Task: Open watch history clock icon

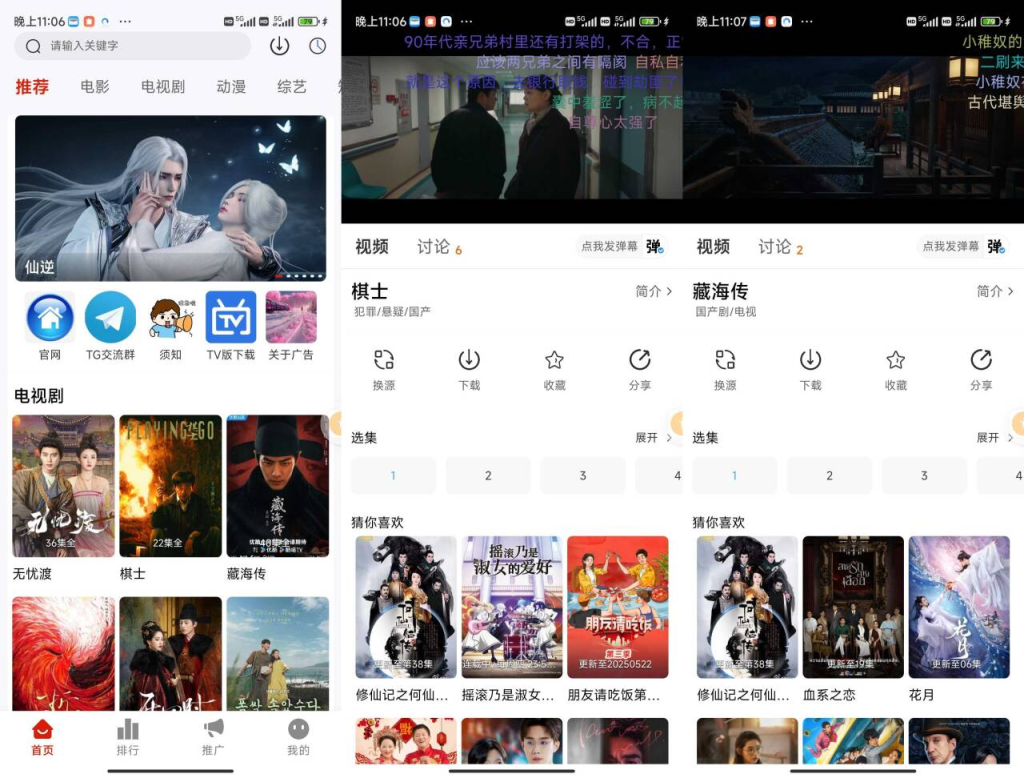Action: 317,46
